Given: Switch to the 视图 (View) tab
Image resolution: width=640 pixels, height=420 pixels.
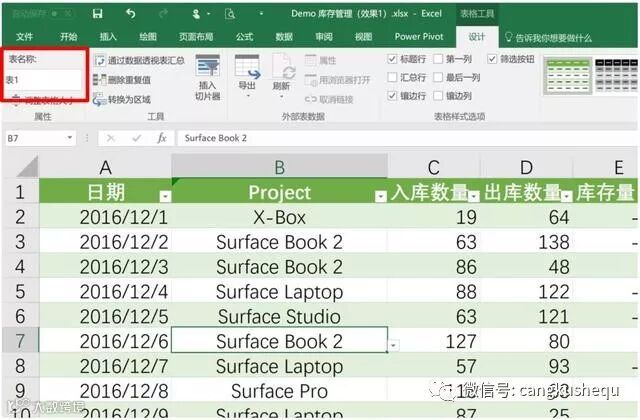Looking at the screenshot, I should tap(363, 37).
